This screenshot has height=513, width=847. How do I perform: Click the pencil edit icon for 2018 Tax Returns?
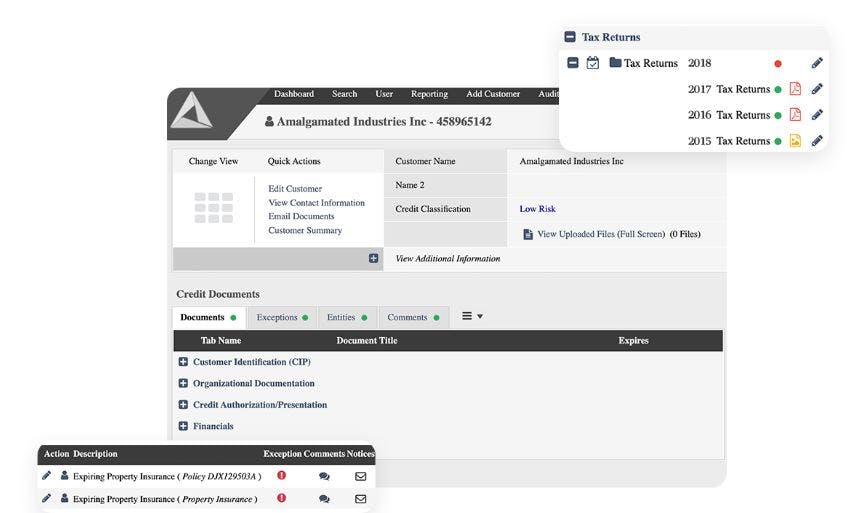click(817, 63)
